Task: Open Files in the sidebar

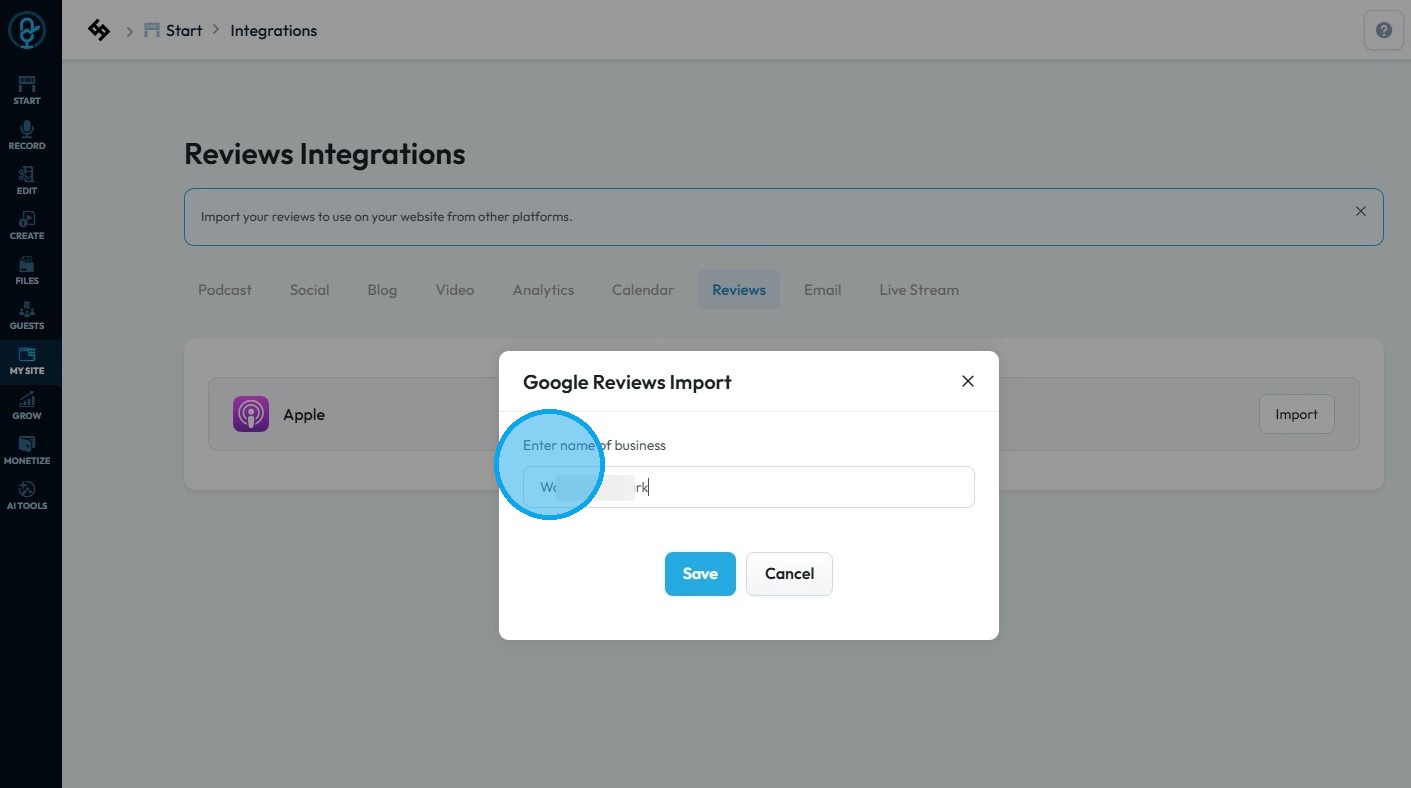Action: (x=27, y=270)
